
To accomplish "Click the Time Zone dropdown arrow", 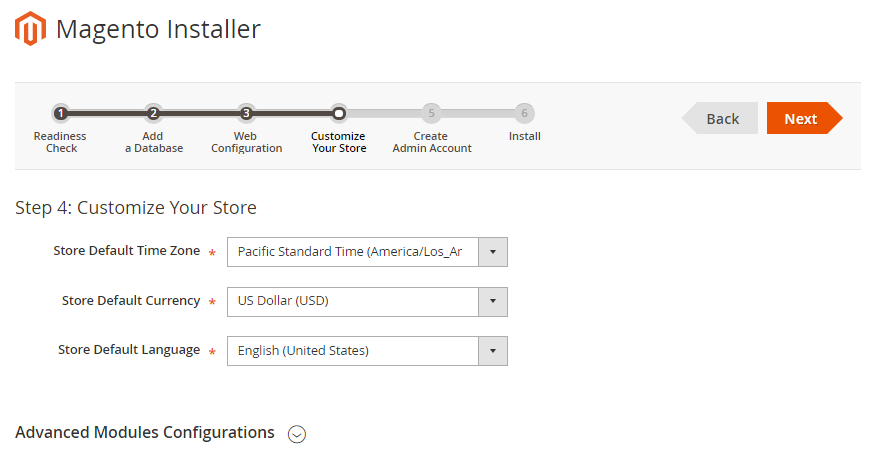I will click(493, 252).
